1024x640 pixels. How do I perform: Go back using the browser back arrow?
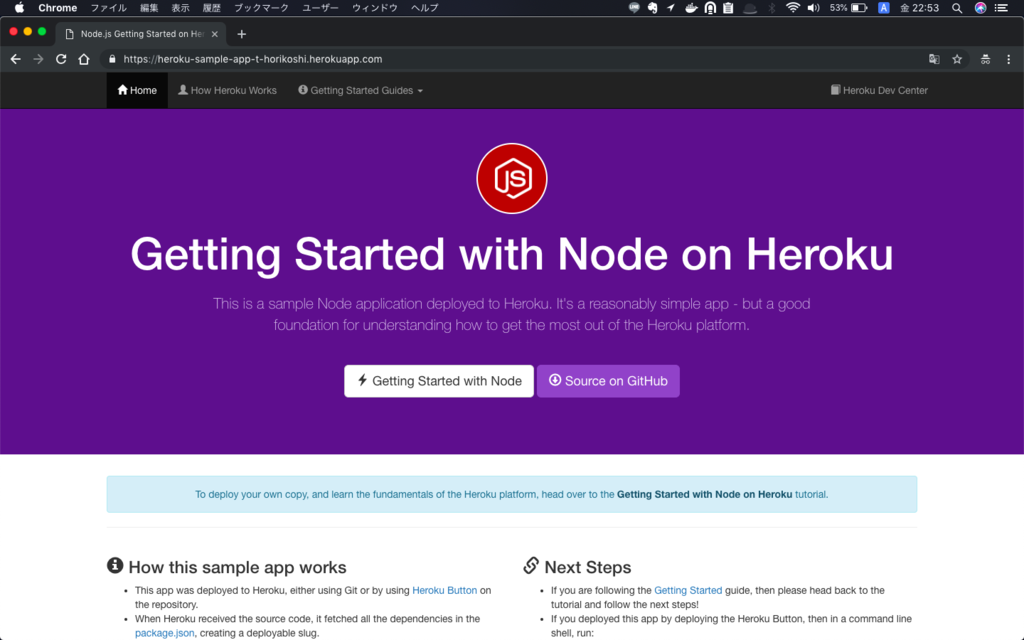(16, 59)
